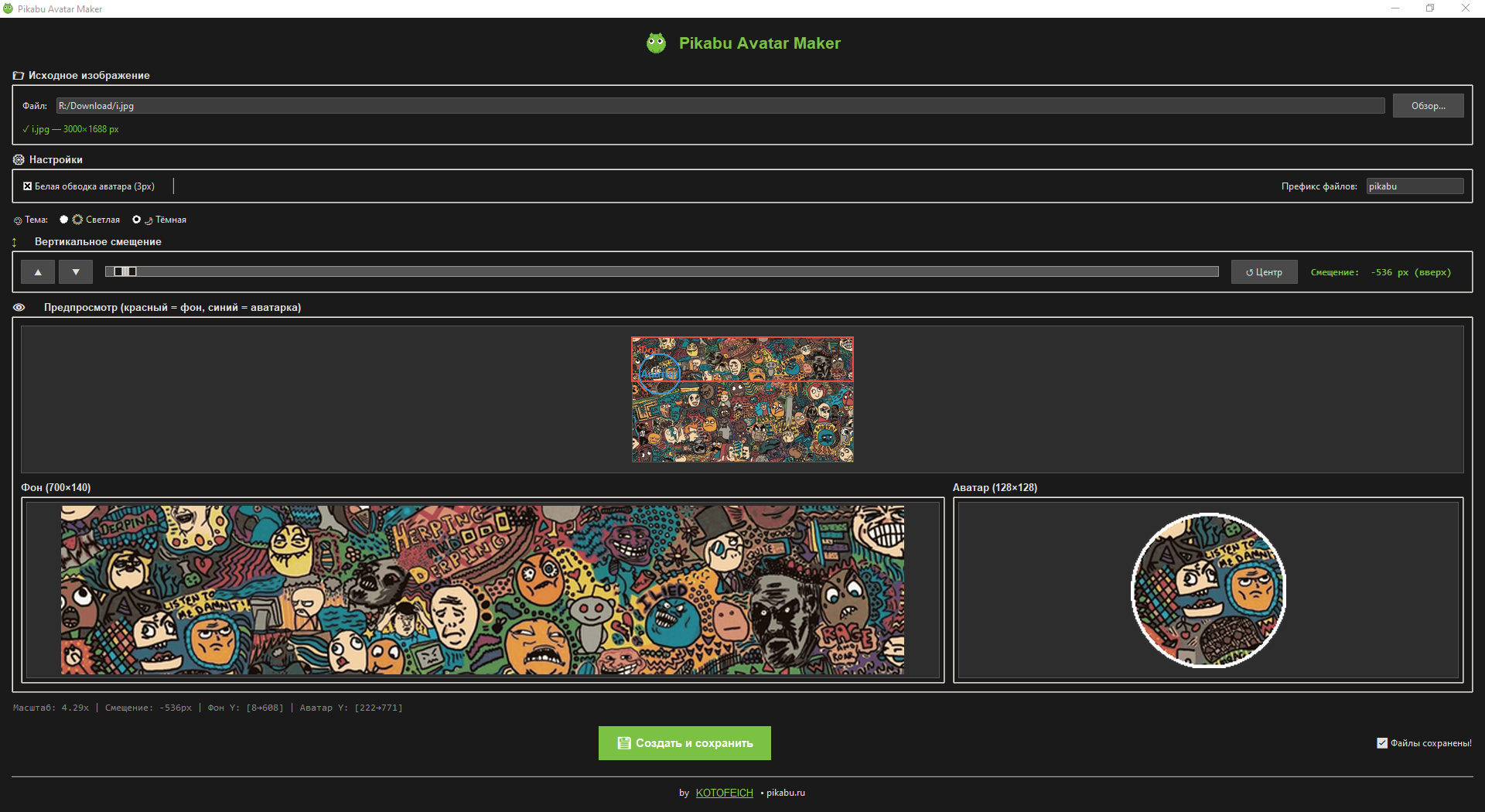
Task: Click the circular avatar preview image
Action: [1207, 590]
